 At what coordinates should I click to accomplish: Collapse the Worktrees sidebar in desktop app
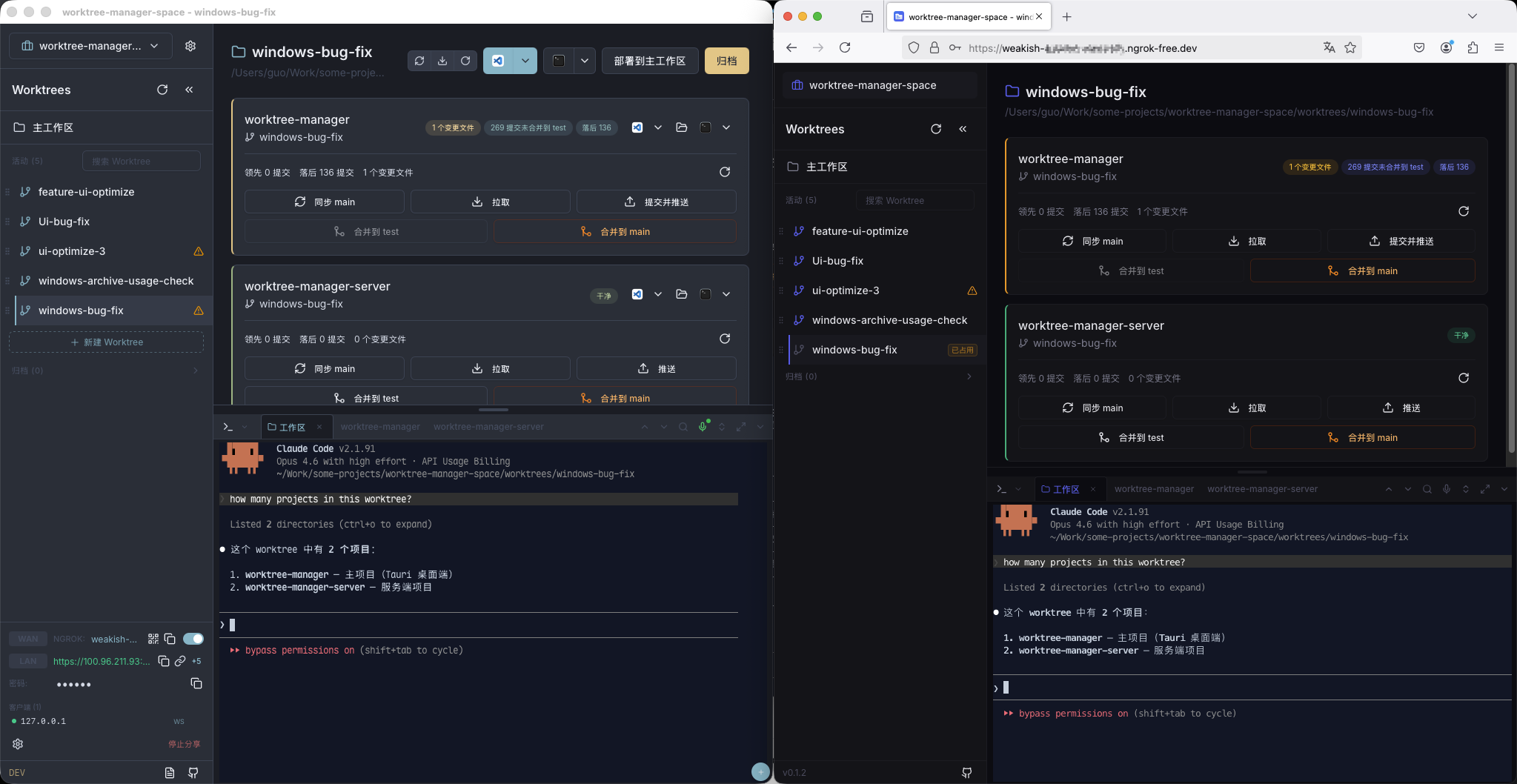point(189,90)
